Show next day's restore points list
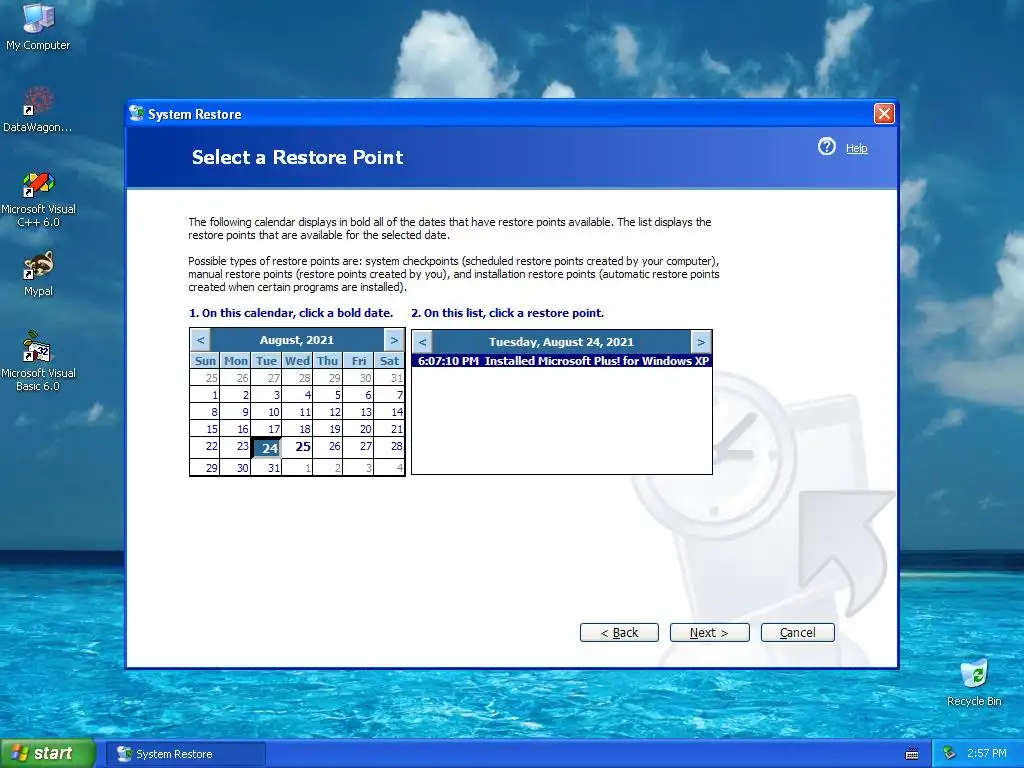The width and height of the screenshot is (1024, 768). (701, 342)
